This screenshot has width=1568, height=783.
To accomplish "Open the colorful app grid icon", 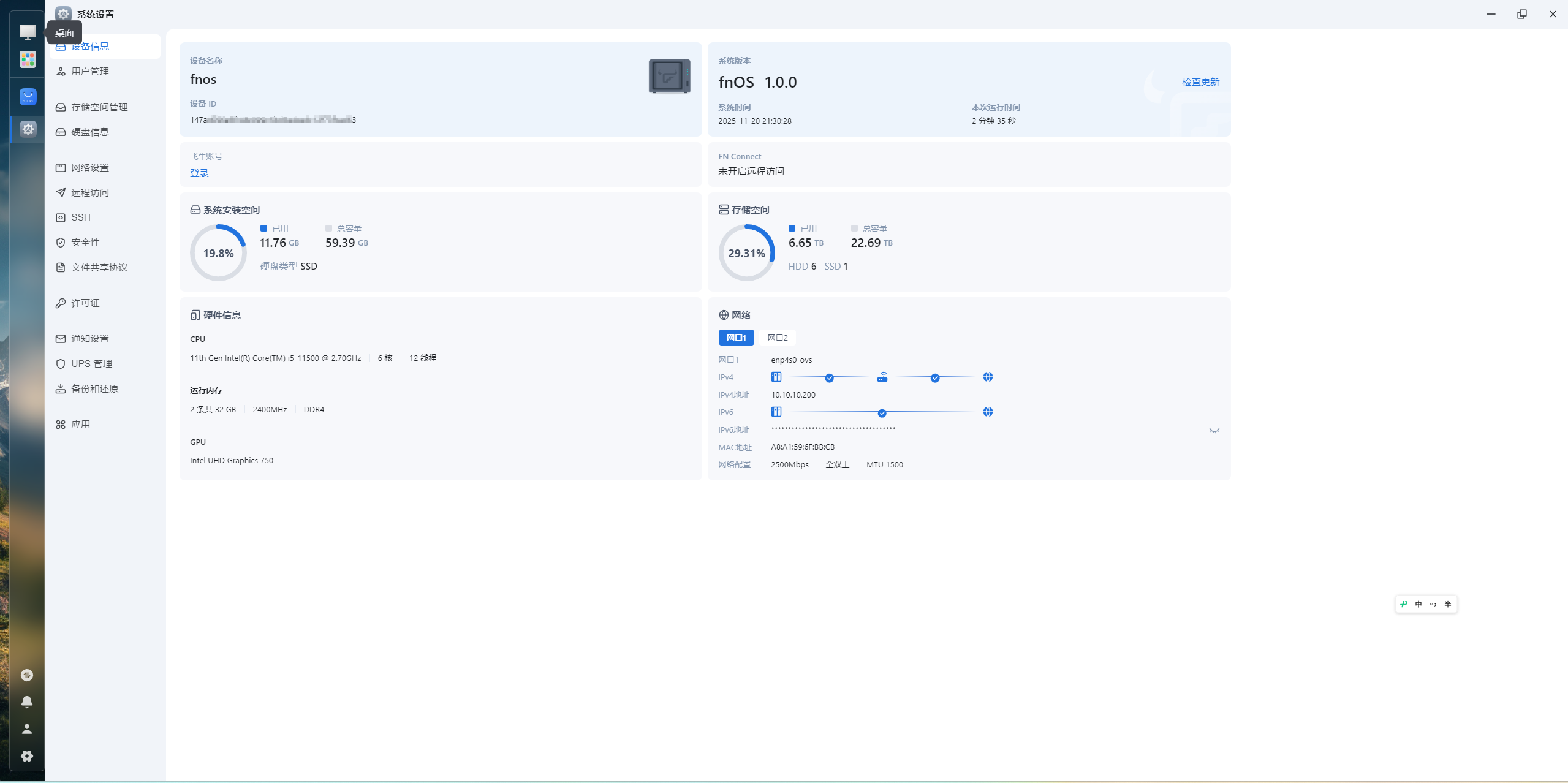I will (28, 59).
